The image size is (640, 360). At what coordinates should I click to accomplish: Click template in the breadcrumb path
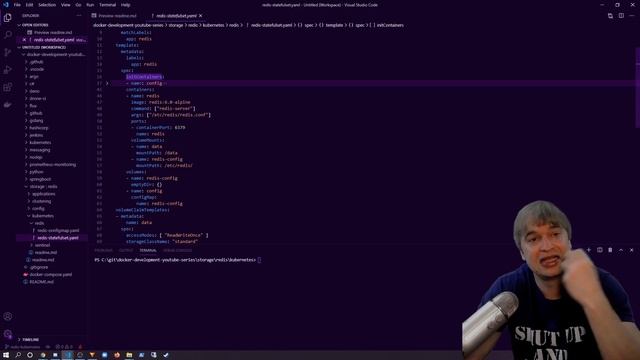click(334, 25)
